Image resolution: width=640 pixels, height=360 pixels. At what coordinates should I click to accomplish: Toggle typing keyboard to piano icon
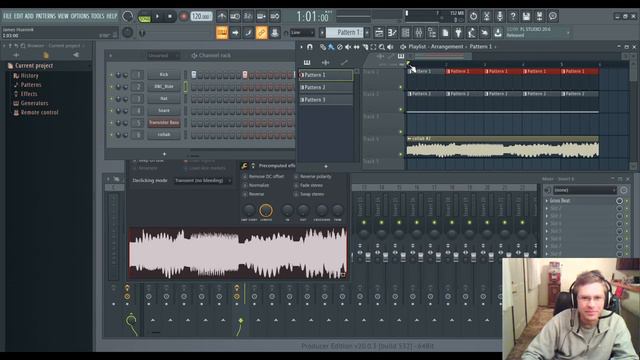click(x=222, y=33)
